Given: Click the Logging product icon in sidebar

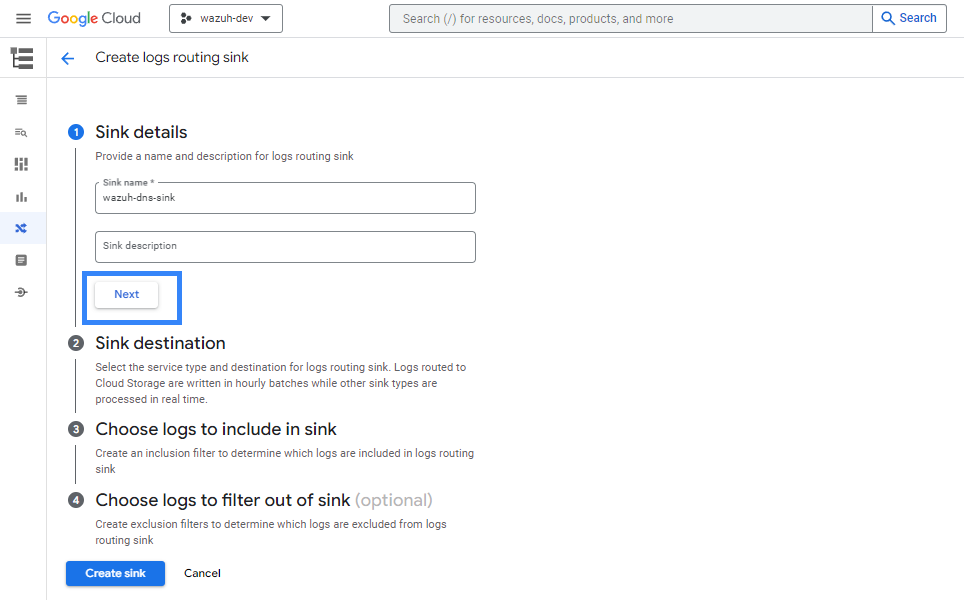Looking at the screenshot, I should (x=22, y=58).
